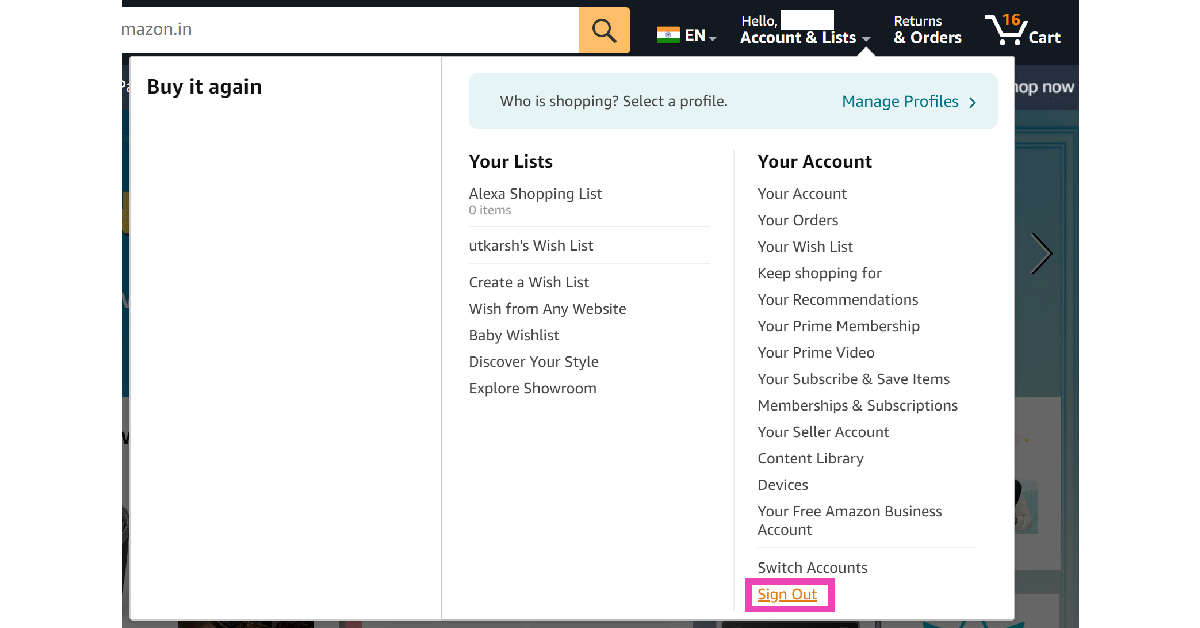Screen dimensions: 1200x628
Task: Go to Your Prime Video
Action: [x=816, y=352]
